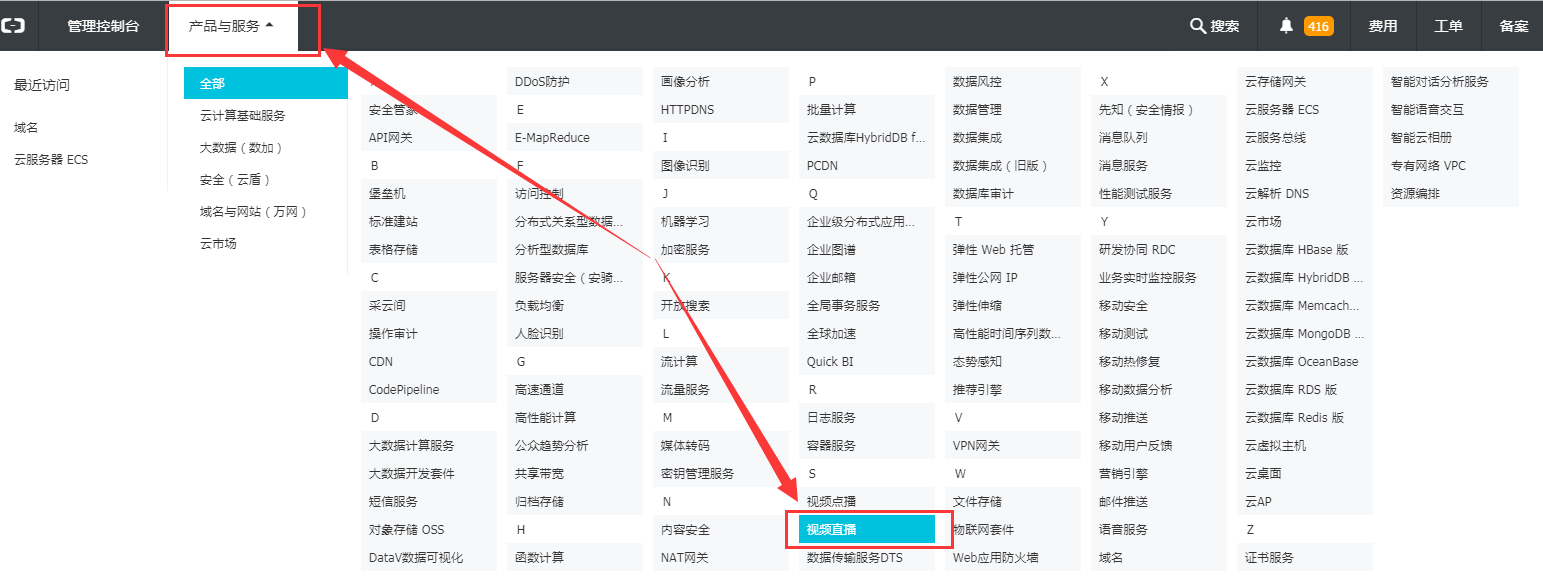This screenshot has height=586, width=1543.
Task: Open recently visited 云服务器 ECS
Action: 51,159
